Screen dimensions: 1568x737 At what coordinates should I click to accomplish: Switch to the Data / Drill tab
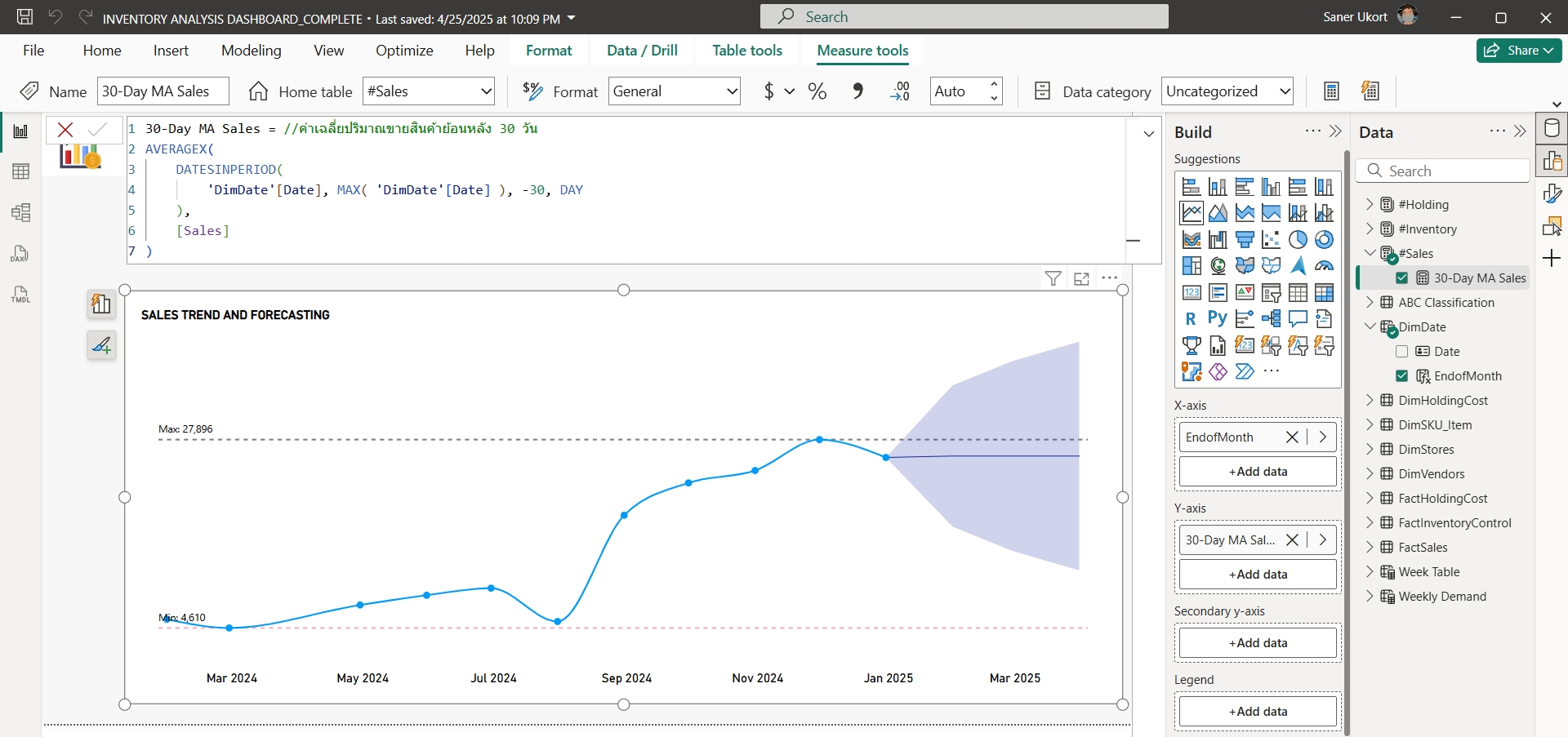[x=642, y=51]
